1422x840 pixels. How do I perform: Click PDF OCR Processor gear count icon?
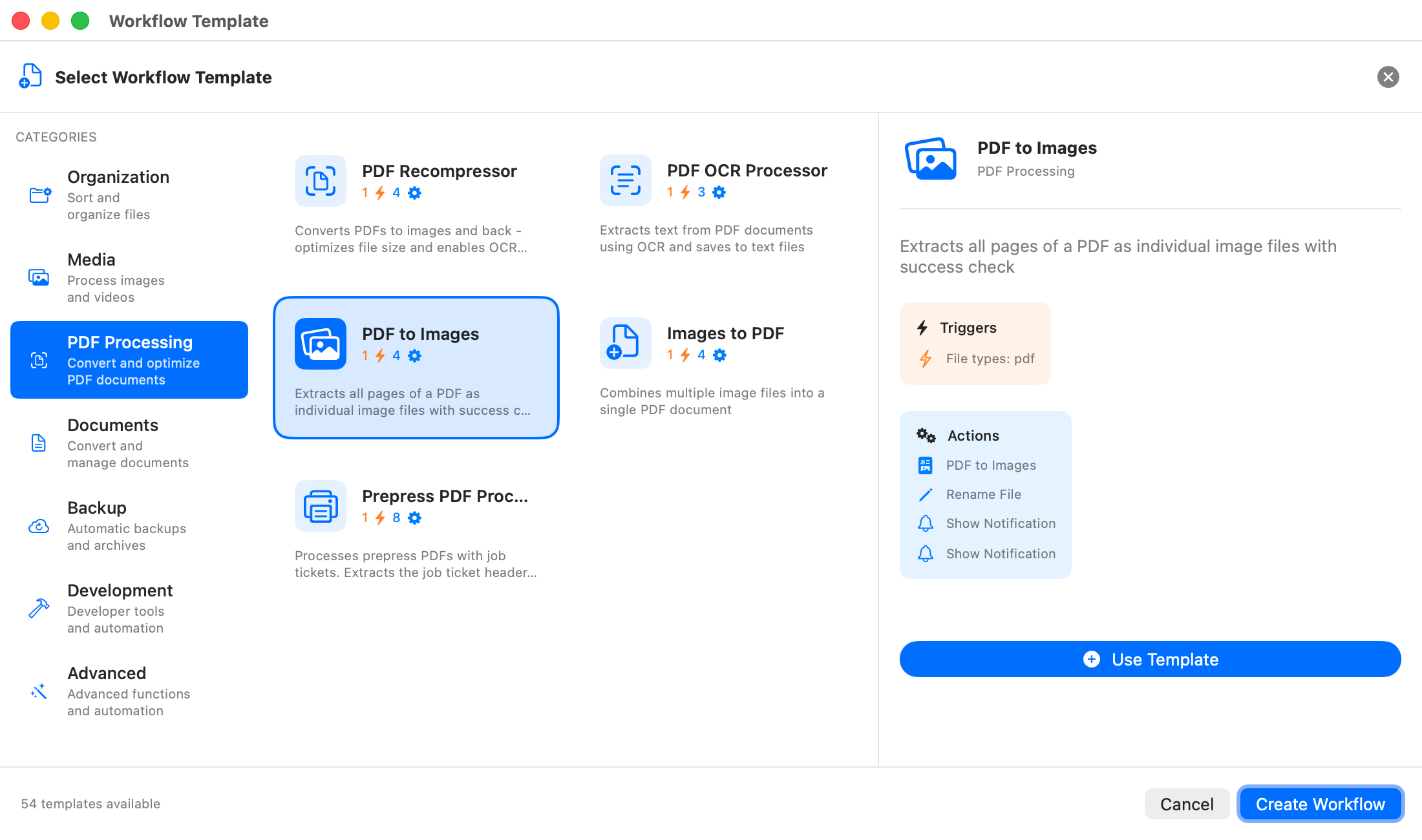click(x=719, y=192)
